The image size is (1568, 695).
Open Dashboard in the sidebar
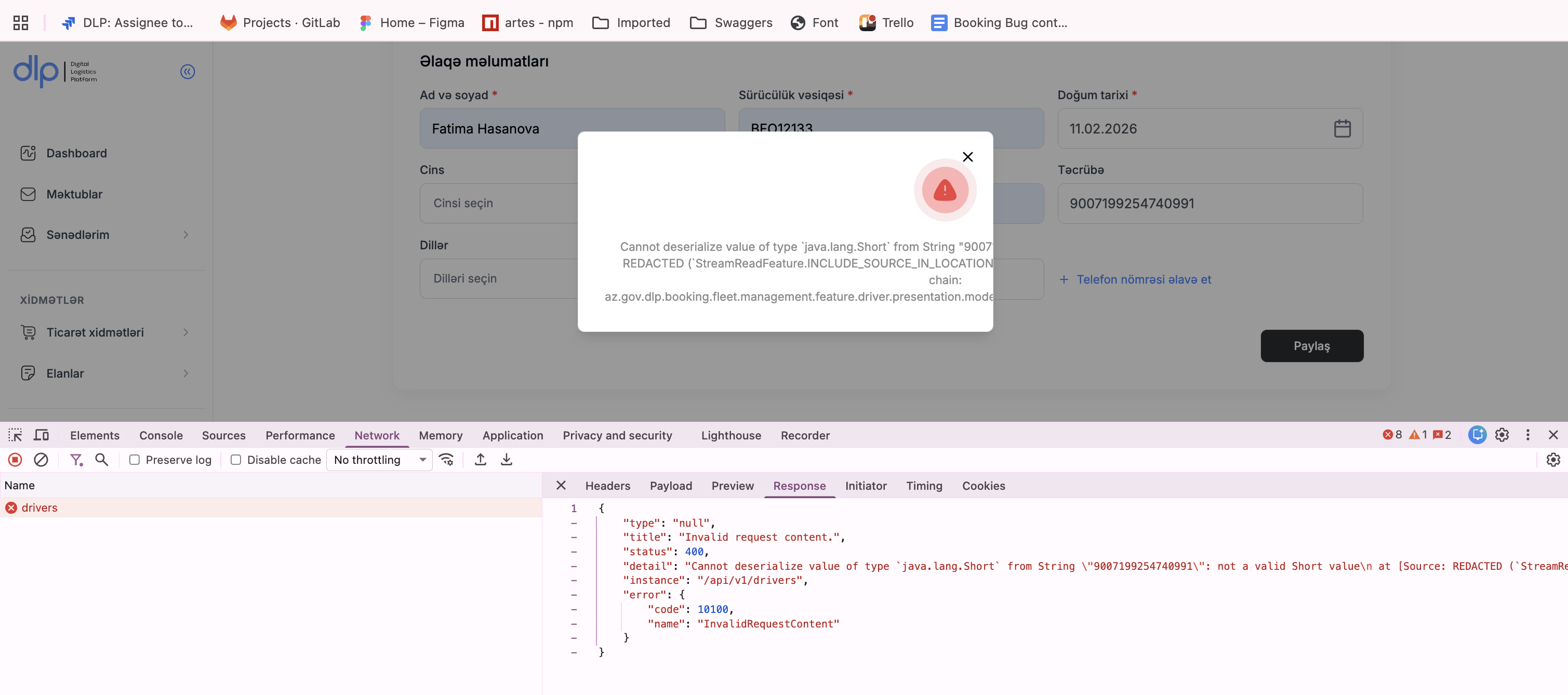(x=76, y=153)
